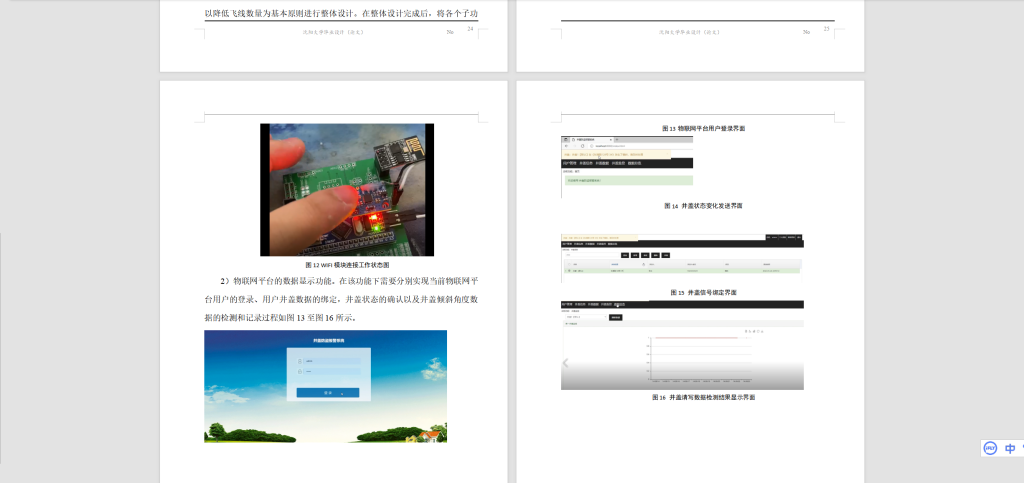
Task: Select the Figure 15 table screenshot image
Action: point(682,258)
